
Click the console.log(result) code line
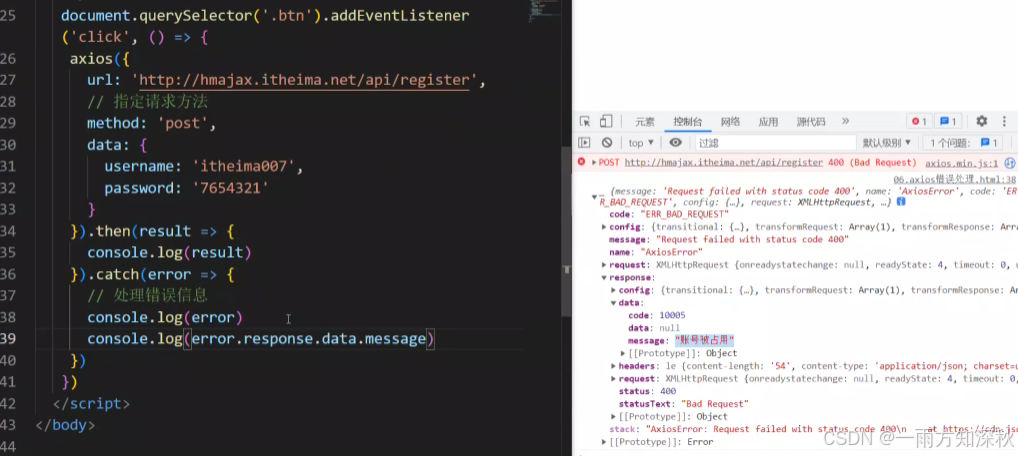tap(169, 253)
